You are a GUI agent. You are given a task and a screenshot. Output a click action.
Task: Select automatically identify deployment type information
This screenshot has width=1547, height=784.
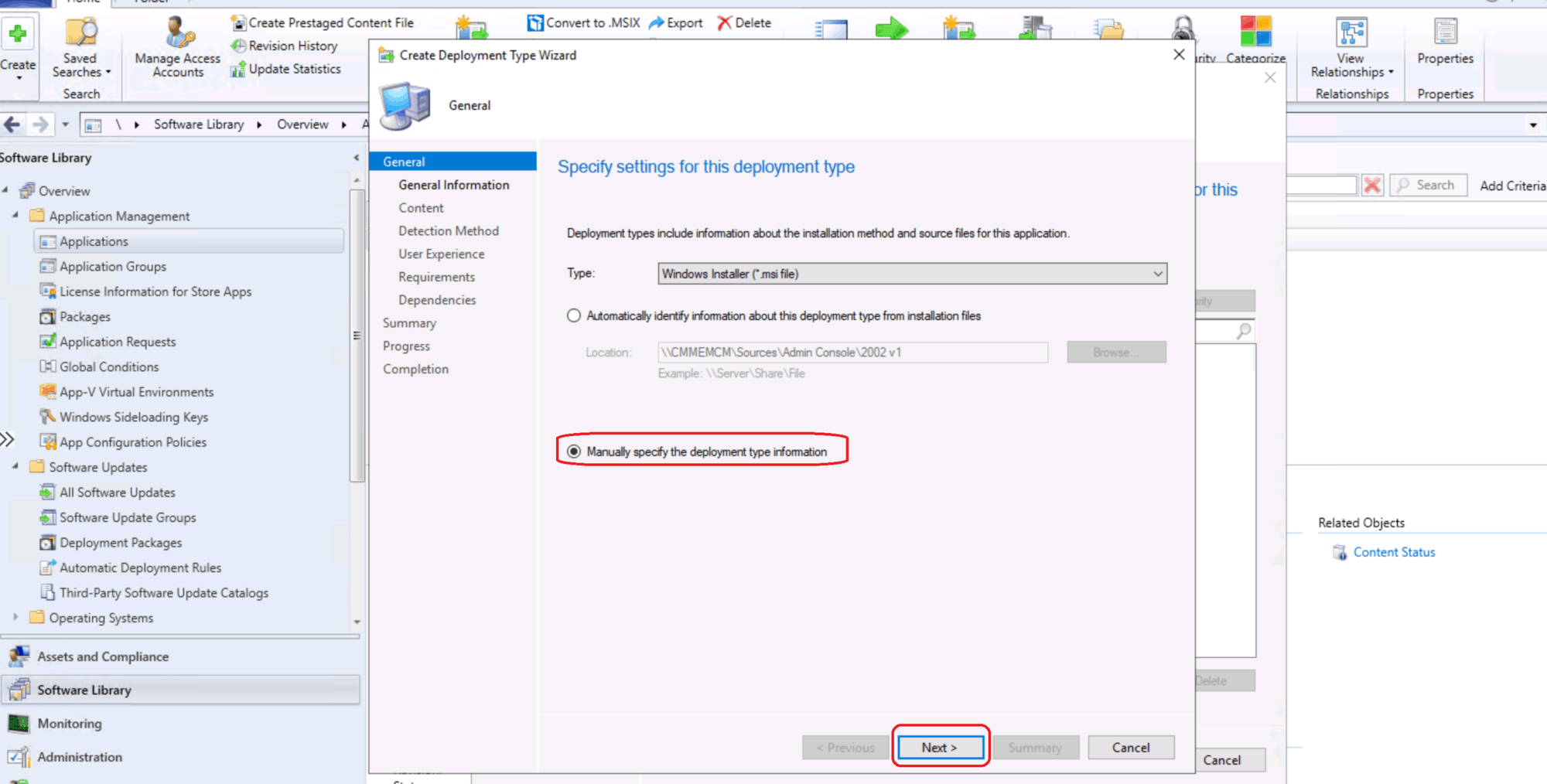coord(573,315)
